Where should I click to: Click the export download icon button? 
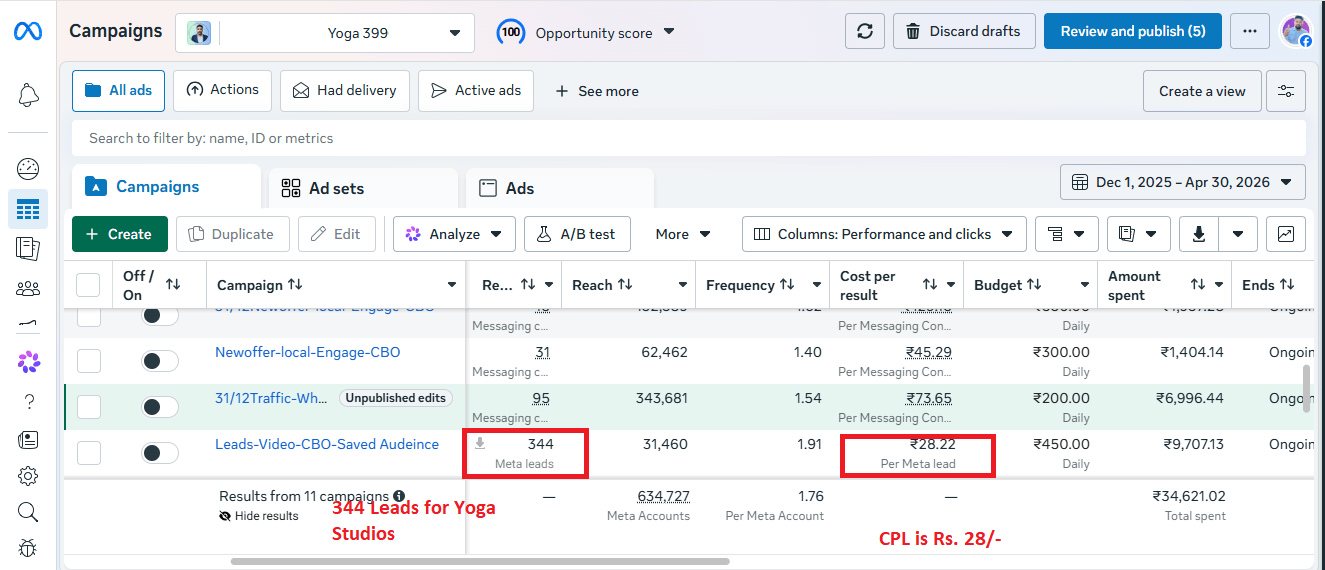(1198, 234)
